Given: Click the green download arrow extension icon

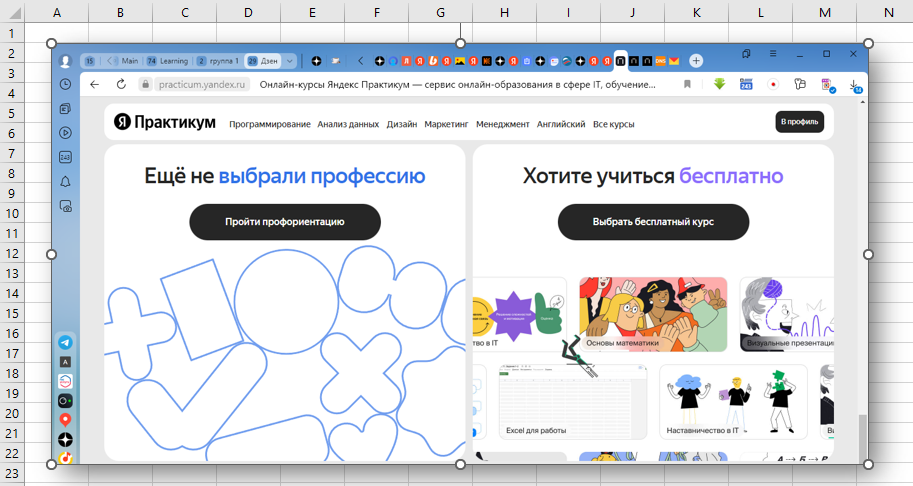Looking at the screenshot, I should (x=720, y=84).
